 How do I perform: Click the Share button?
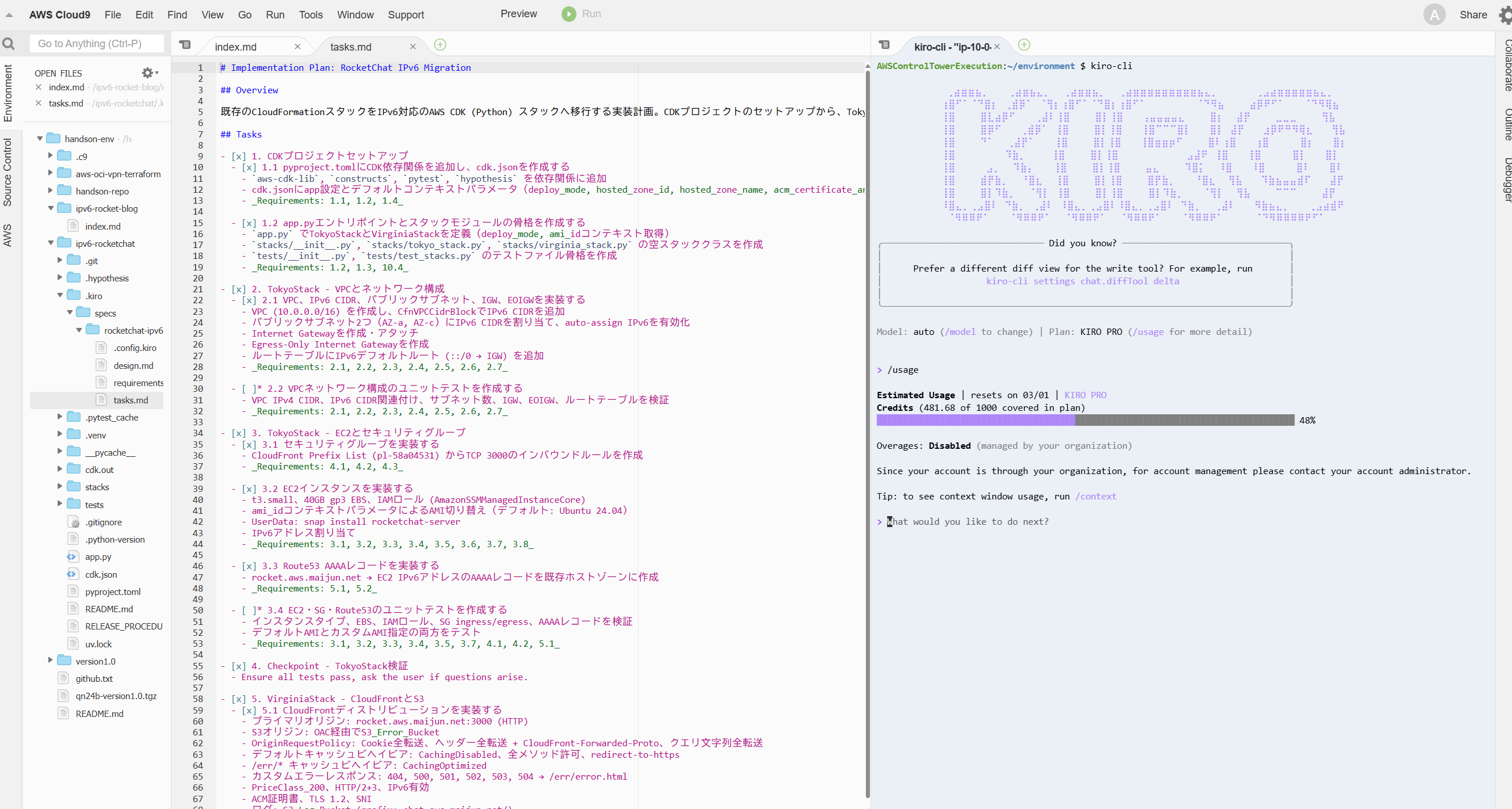[1473, 15]
